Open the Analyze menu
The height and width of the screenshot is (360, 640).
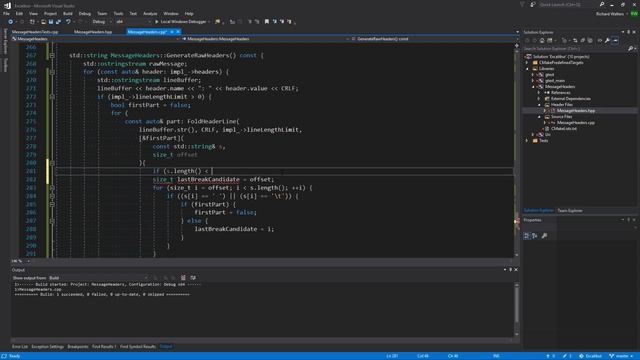pyautogui.click(x=150, y=13)
